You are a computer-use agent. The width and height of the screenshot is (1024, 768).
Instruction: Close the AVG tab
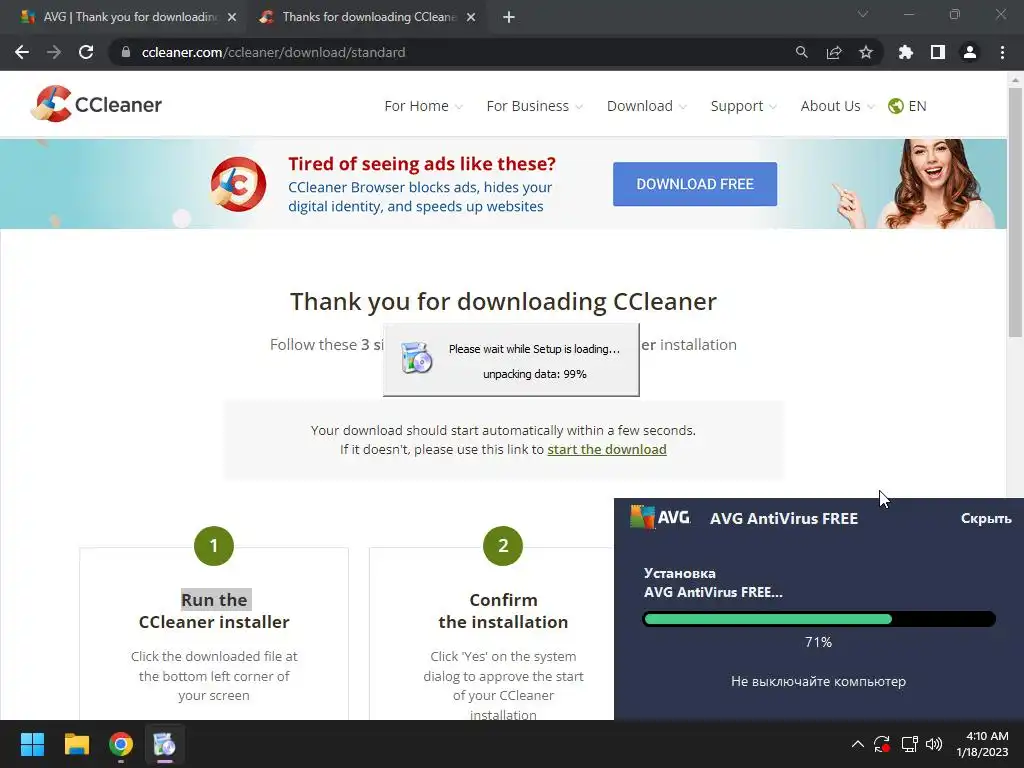click(x=232, y=17)
